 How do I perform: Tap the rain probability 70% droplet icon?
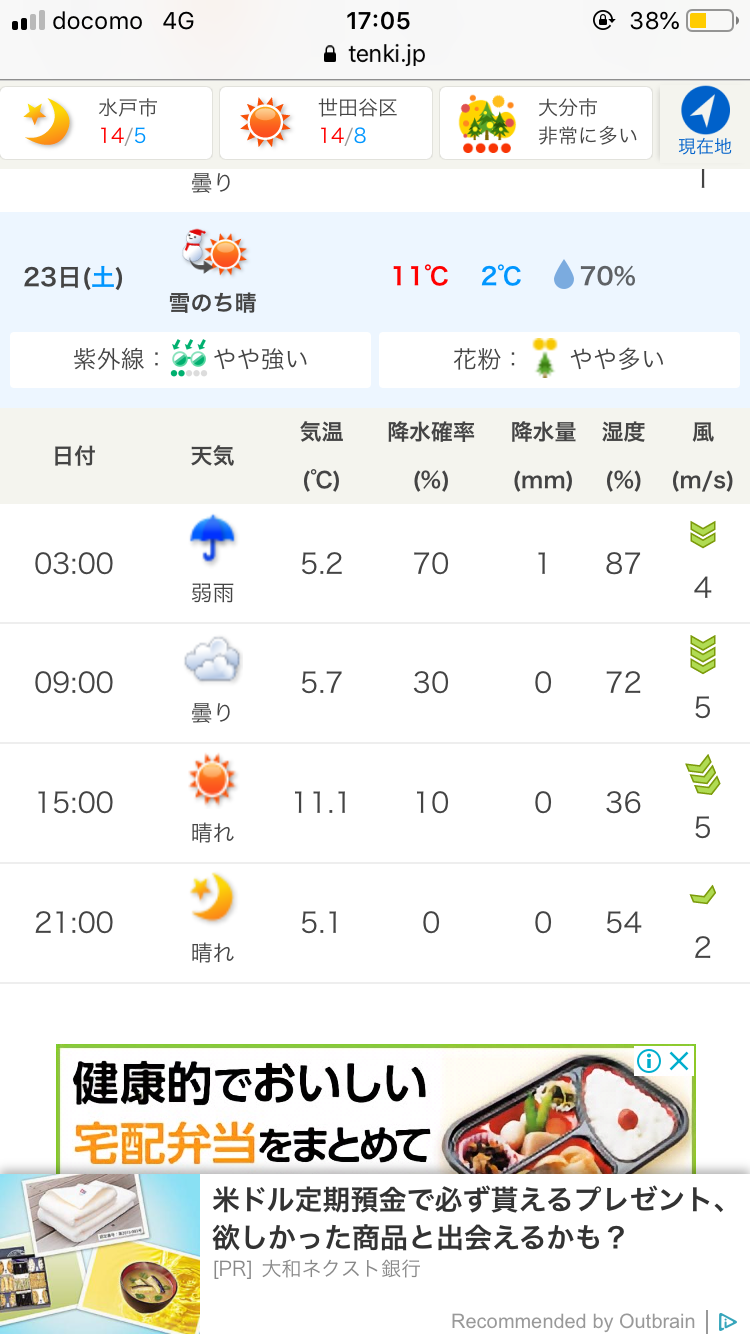pyautogui.click(x=564, y=276)
